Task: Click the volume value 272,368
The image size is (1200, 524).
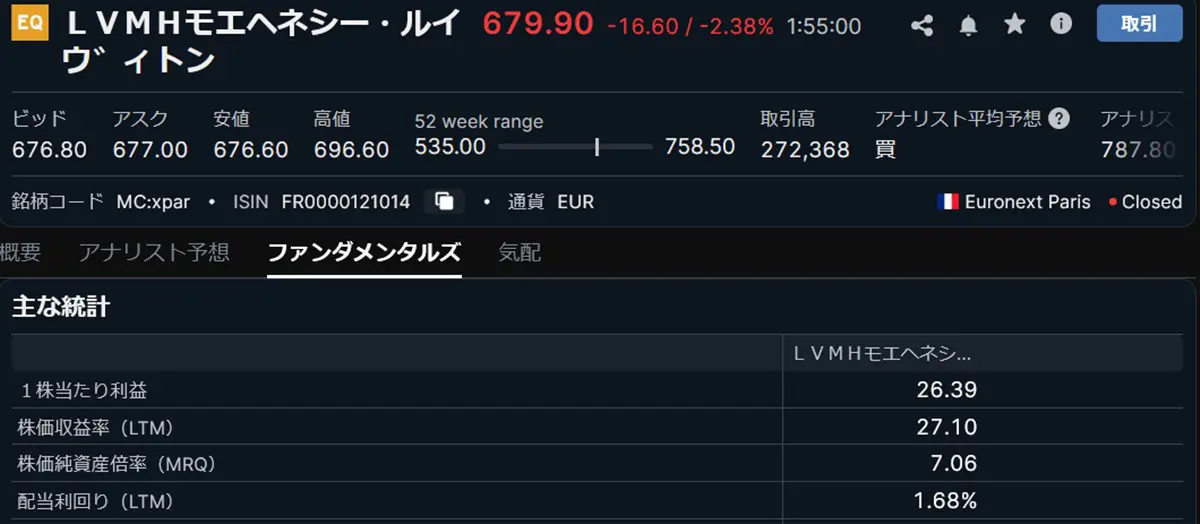Action: [805, 150]
